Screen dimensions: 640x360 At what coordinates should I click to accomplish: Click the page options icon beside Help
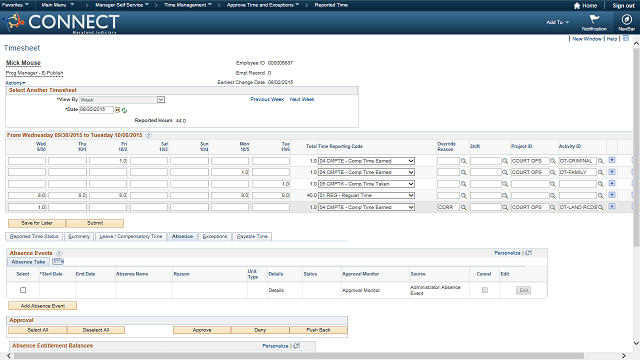pyautogui.click(x=626, y=38)
